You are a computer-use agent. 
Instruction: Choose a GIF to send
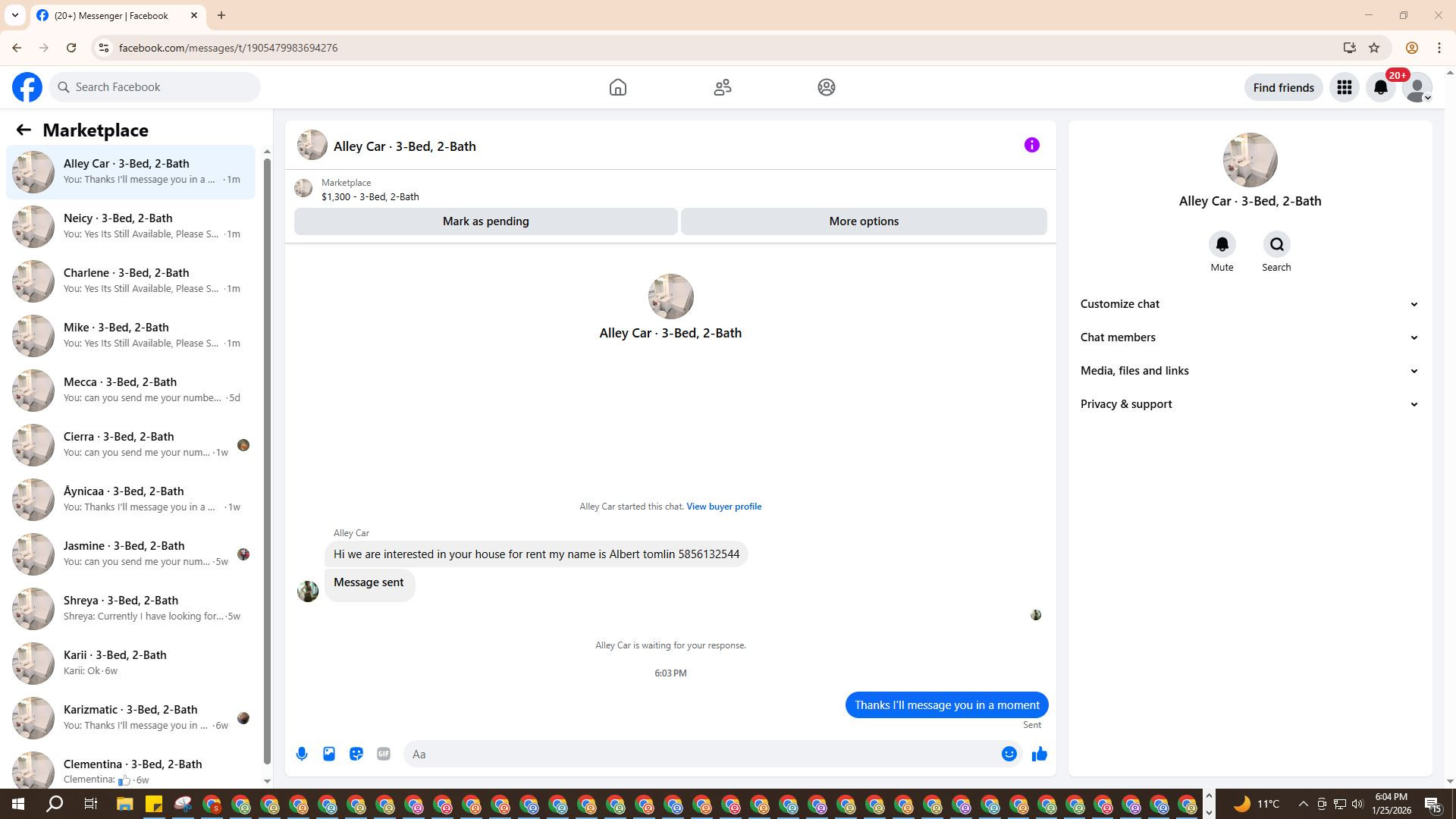pyautogui.click(x=384, y=754)
